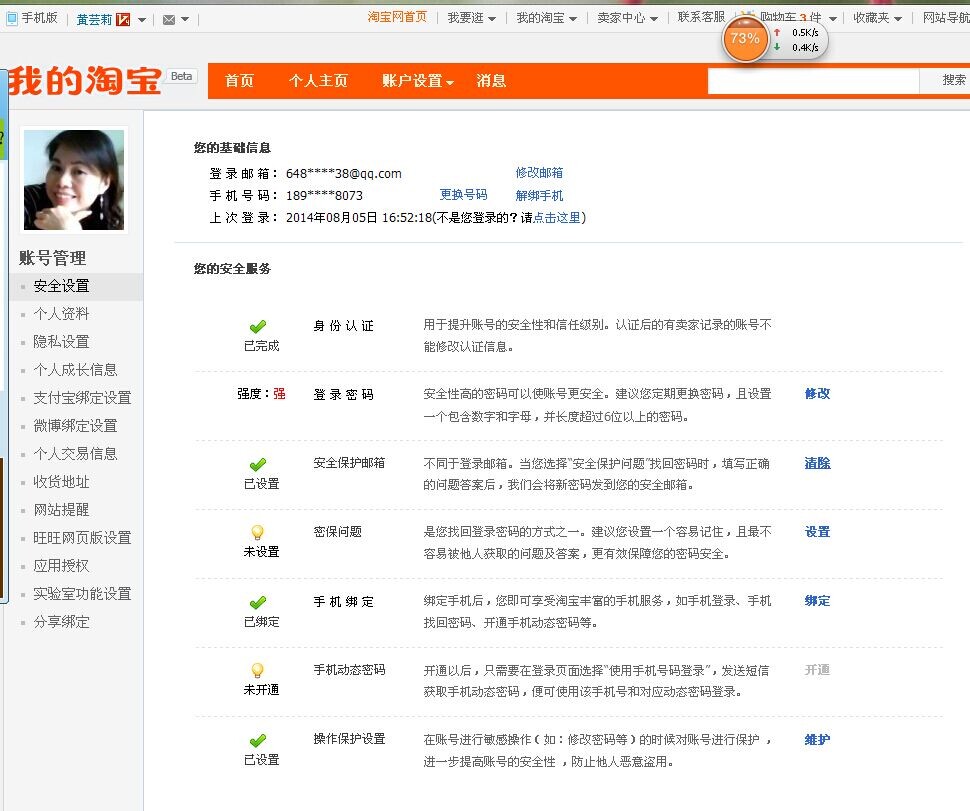Click the lightbulb icon for dynamic password
Viewport: 970px width, 811px height.
257,670
